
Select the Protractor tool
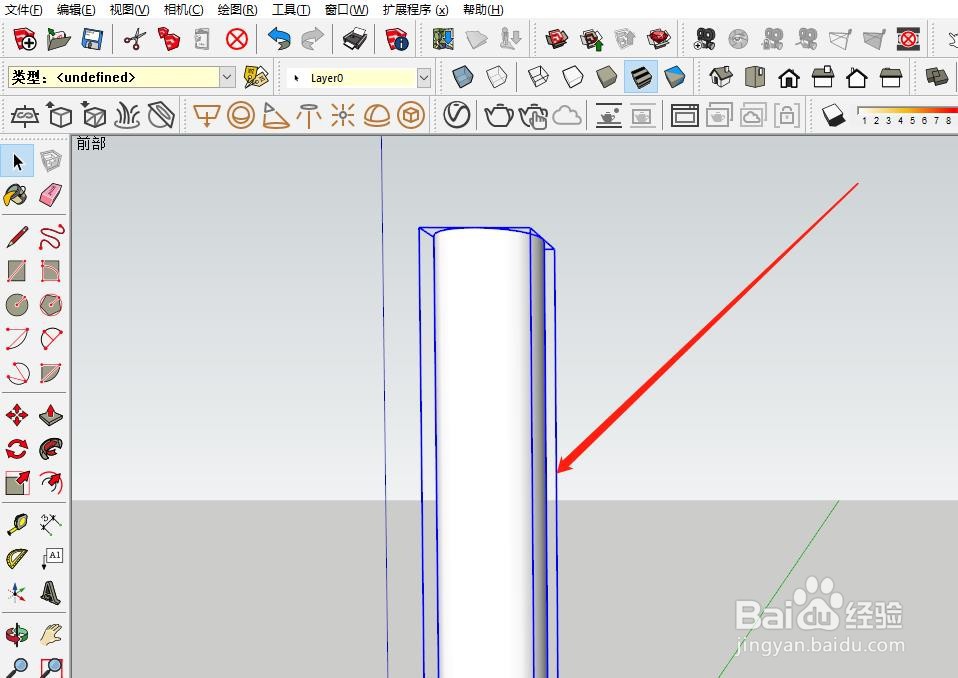(16, 558)
